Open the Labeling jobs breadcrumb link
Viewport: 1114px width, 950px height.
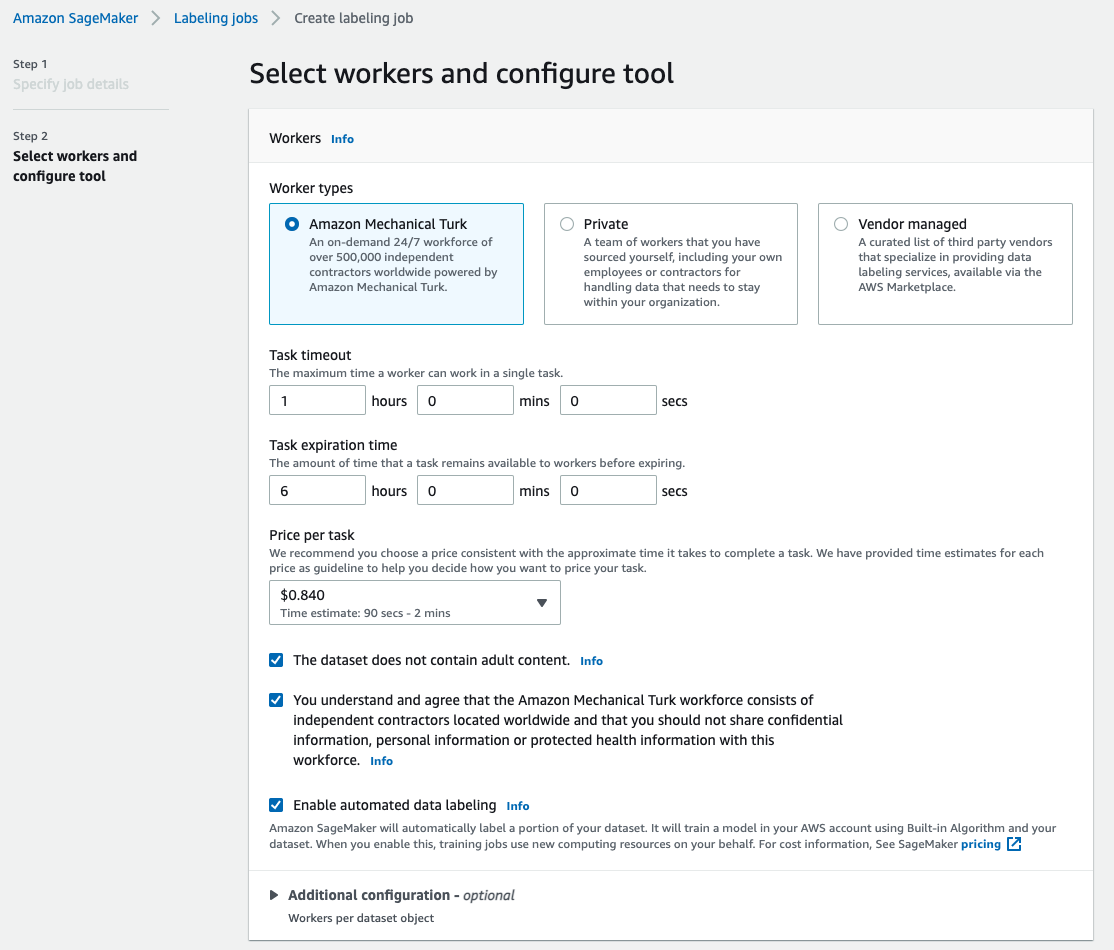pos(216,18)
